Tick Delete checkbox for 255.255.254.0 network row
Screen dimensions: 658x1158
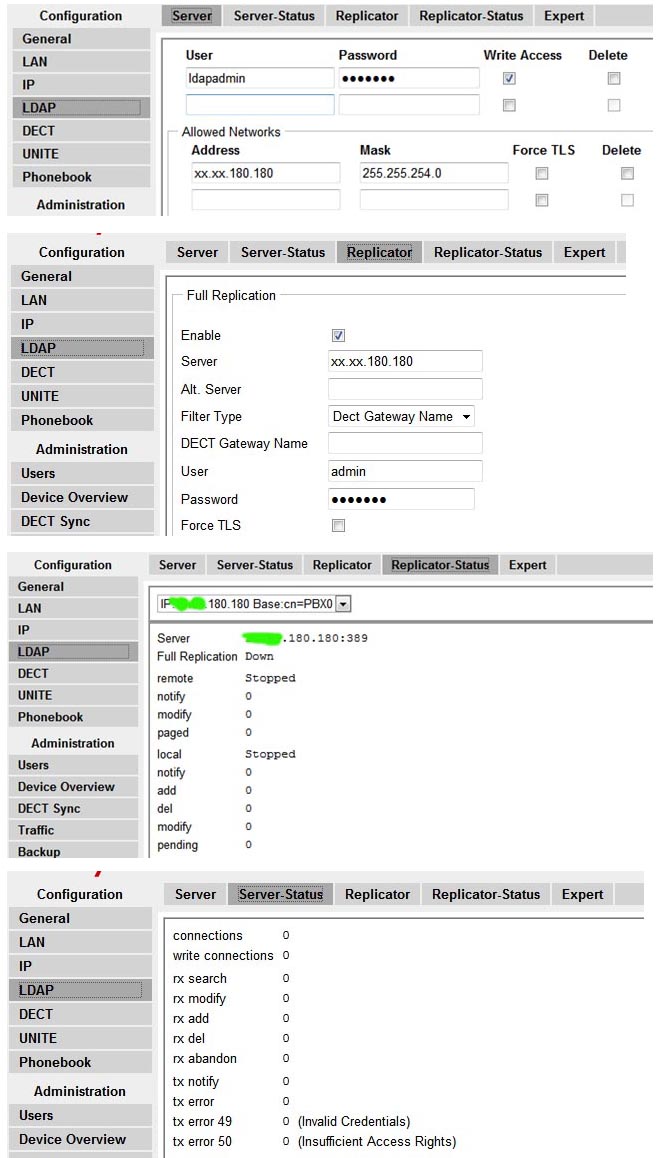click(x=627, y=174)
